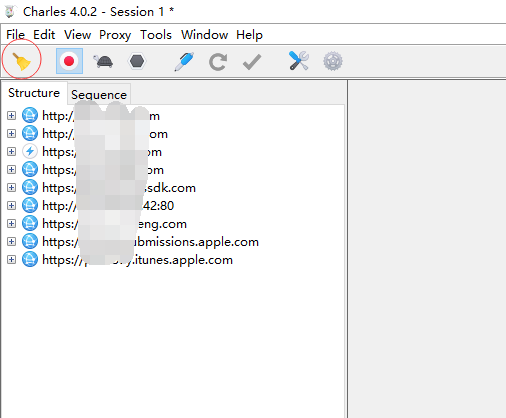This screenshot has height=418, width=506.
Task: Select the host ending in eng.com
Action: 114,224
